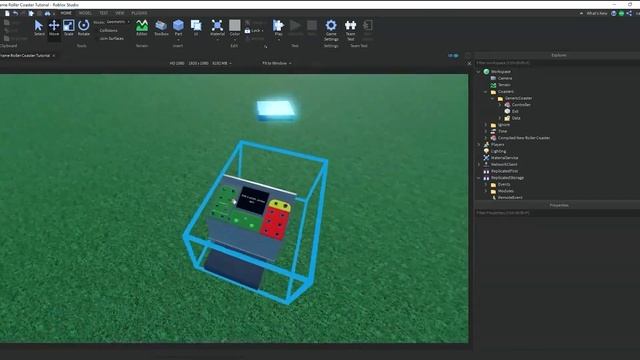Select ReplicatedFirst in Explorer

(501, 171)
